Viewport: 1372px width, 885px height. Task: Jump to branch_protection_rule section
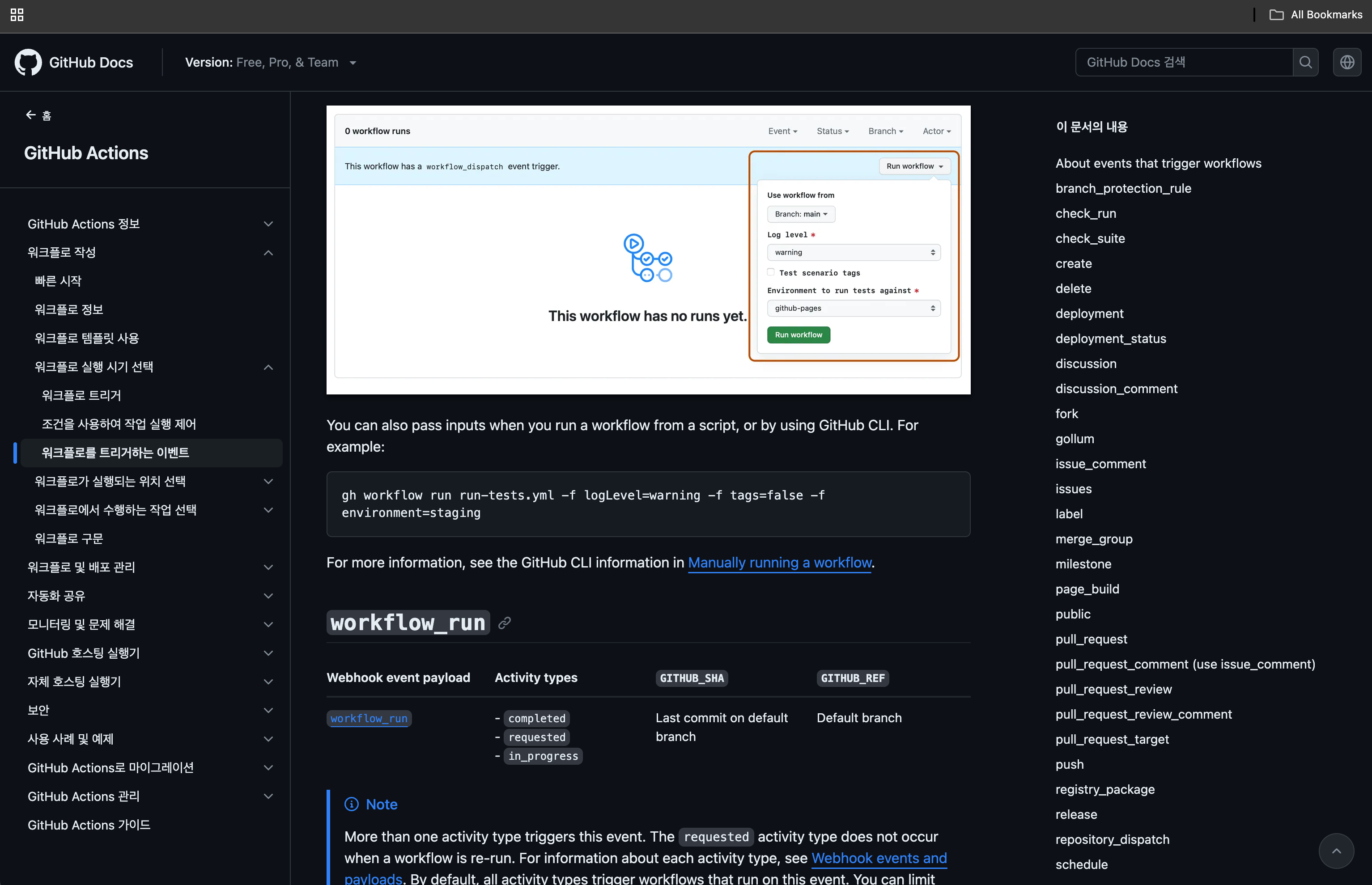[1123, 189]
